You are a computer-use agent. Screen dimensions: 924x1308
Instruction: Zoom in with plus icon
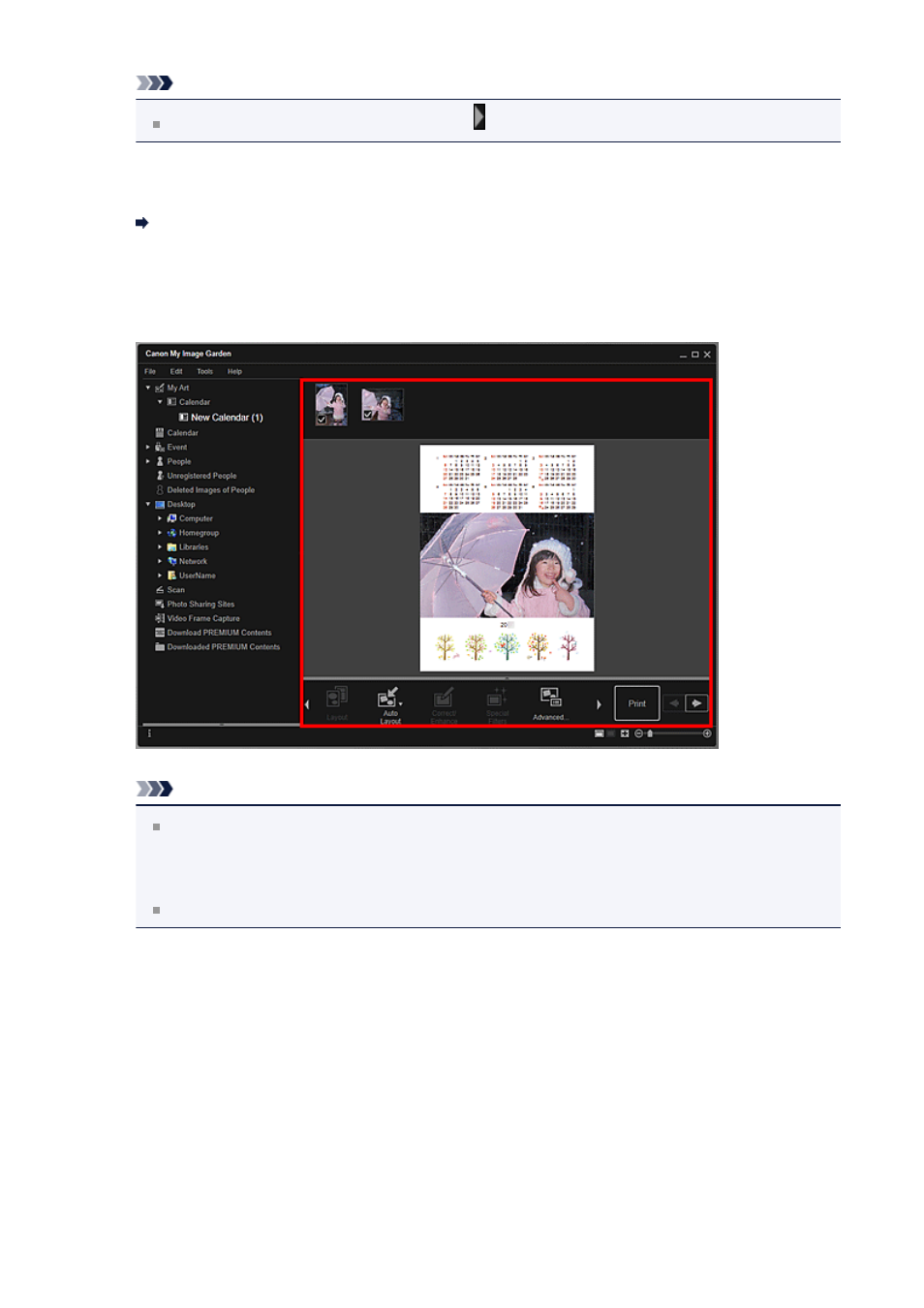[x=707, y=733]
